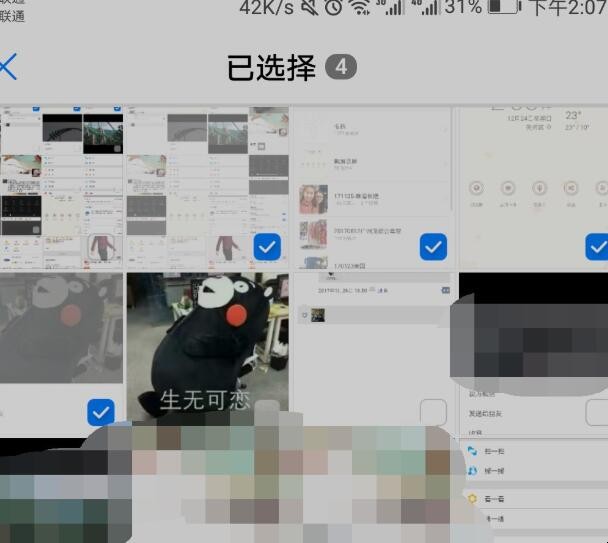Open the album list screenshot thumbnail
Viewport: 608px width, 543px height.
point(372,187)
